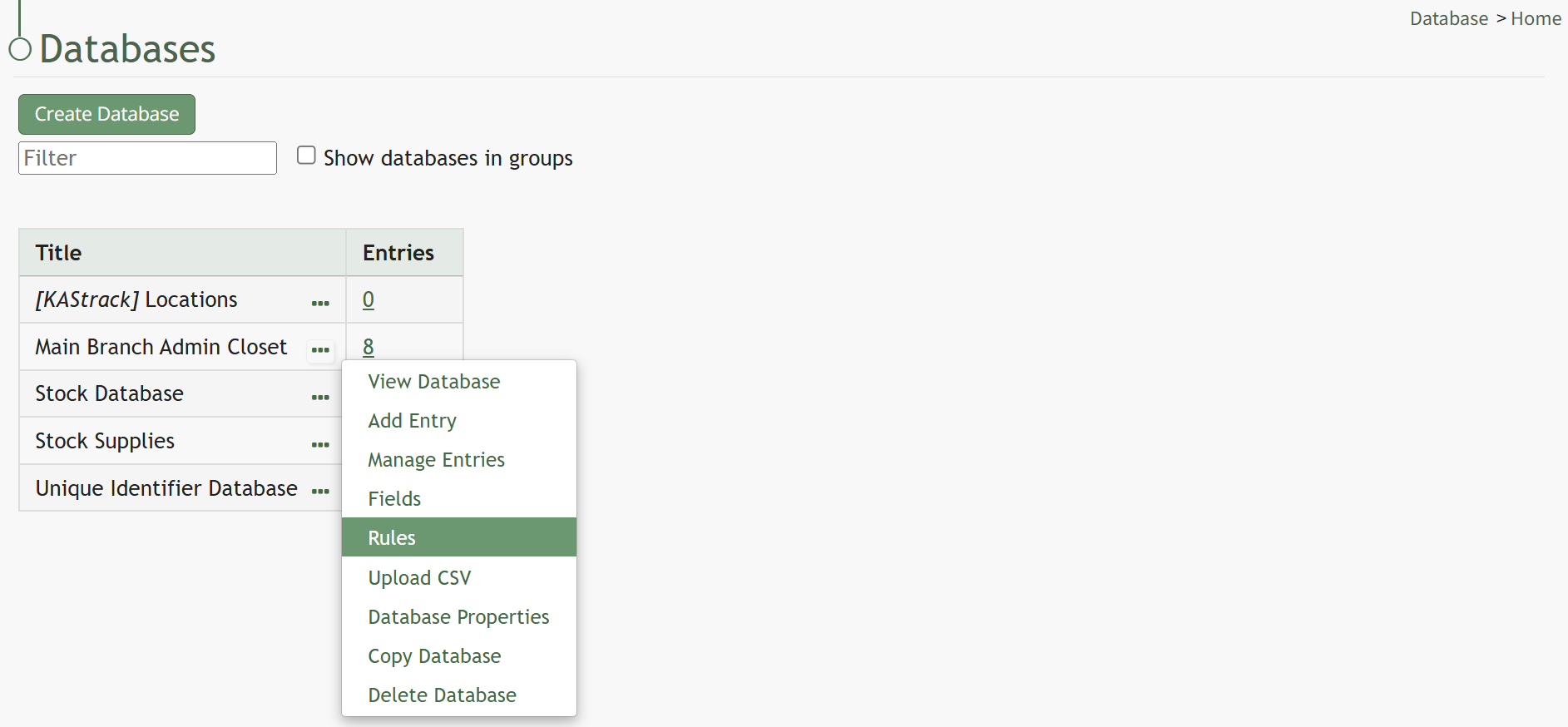
Task: Focus the Filter input field
Action: (147, 158)
